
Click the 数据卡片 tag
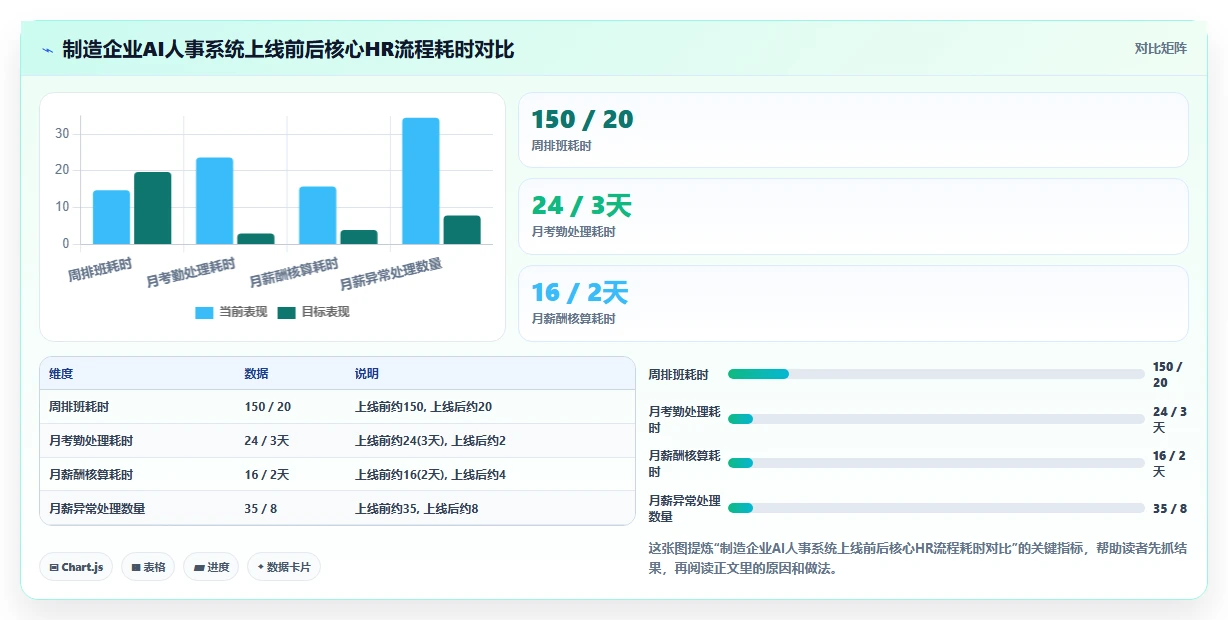click(284, 567)
